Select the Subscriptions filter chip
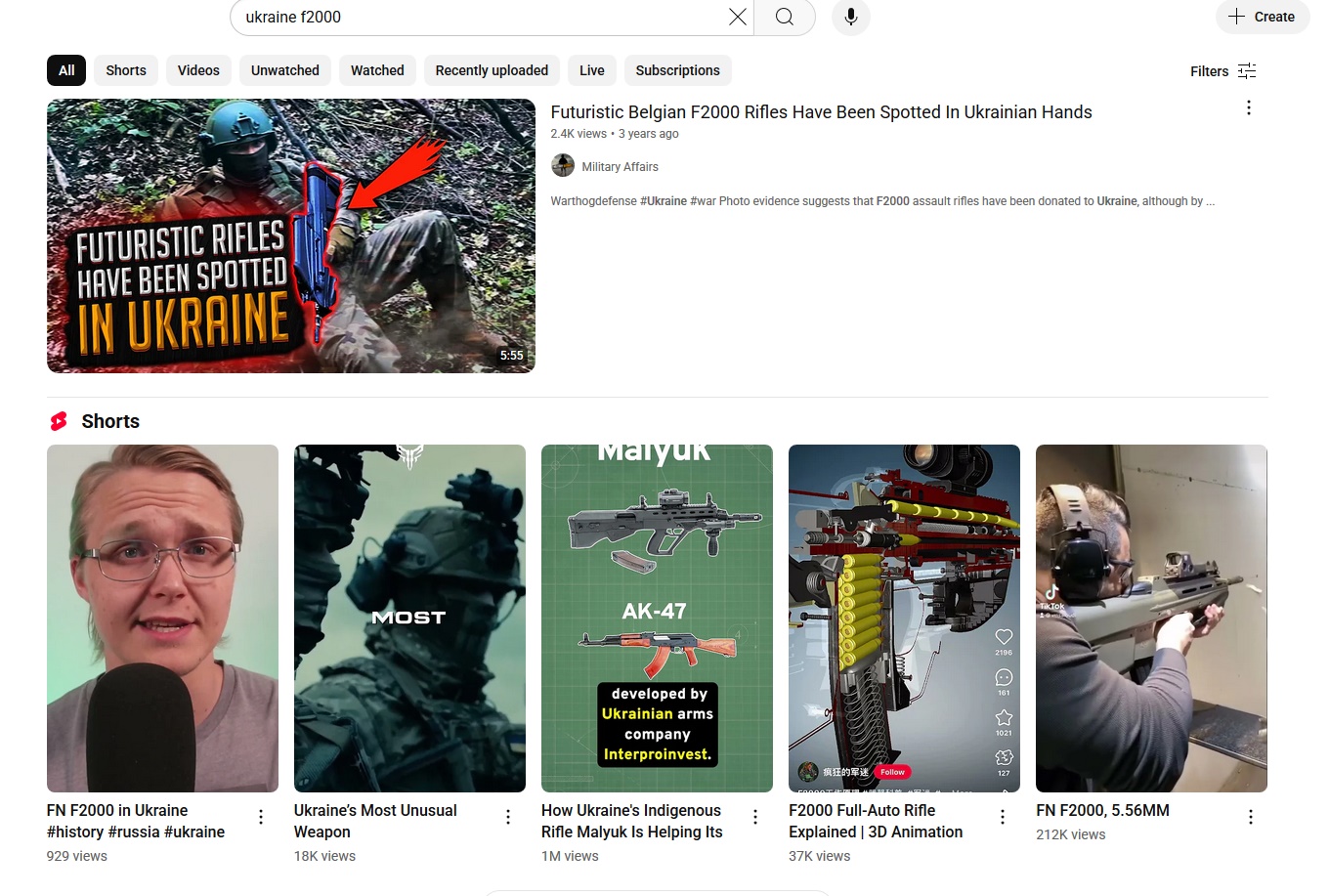The width and height of the screenshot is (1329, 896). click(x=678, y=70)
